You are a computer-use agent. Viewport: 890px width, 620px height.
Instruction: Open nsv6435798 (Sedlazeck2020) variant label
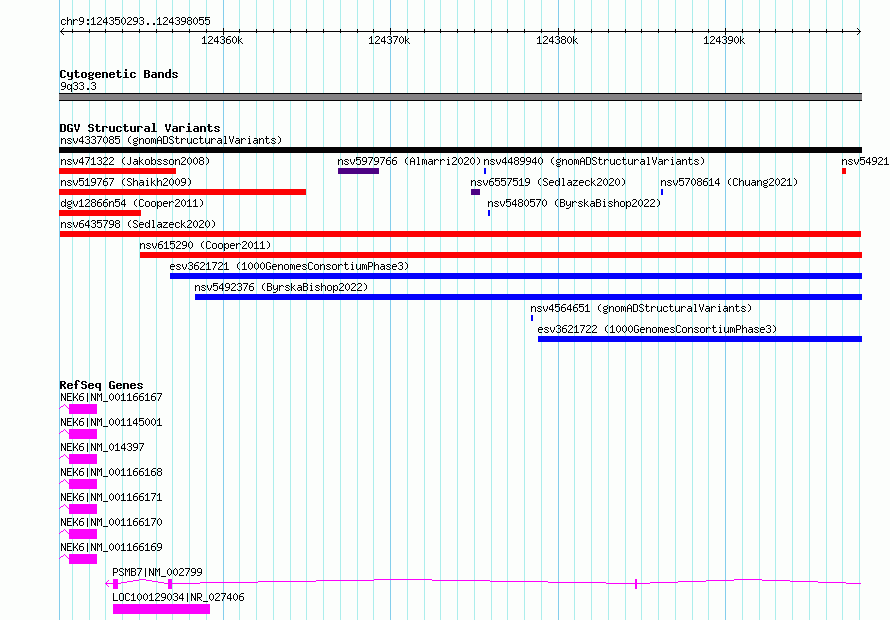pyautogui.click(x=138, y=224)
